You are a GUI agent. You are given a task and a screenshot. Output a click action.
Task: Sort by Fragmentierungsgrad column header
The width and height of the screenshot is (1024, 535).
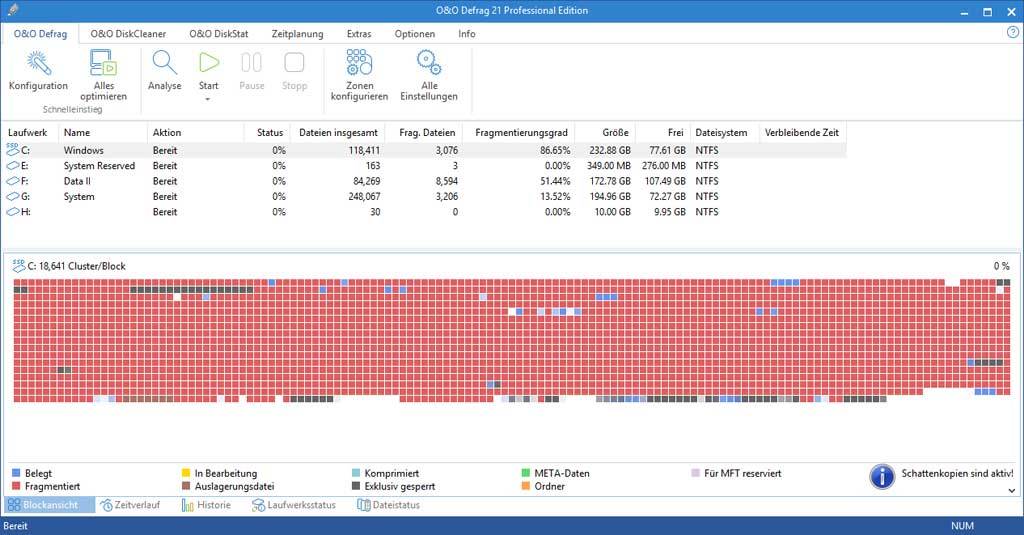click(x=519, y=133)
